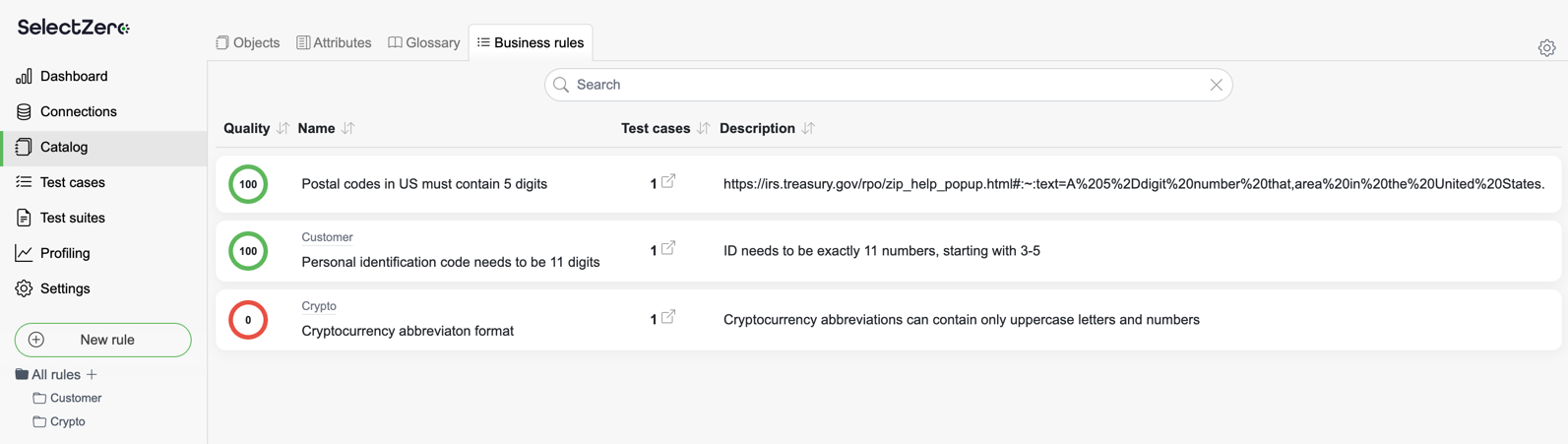Sort rules by Quality column
Viewport: 1568px width, 444px height.
pyautogui.click(x=283, y=128)
